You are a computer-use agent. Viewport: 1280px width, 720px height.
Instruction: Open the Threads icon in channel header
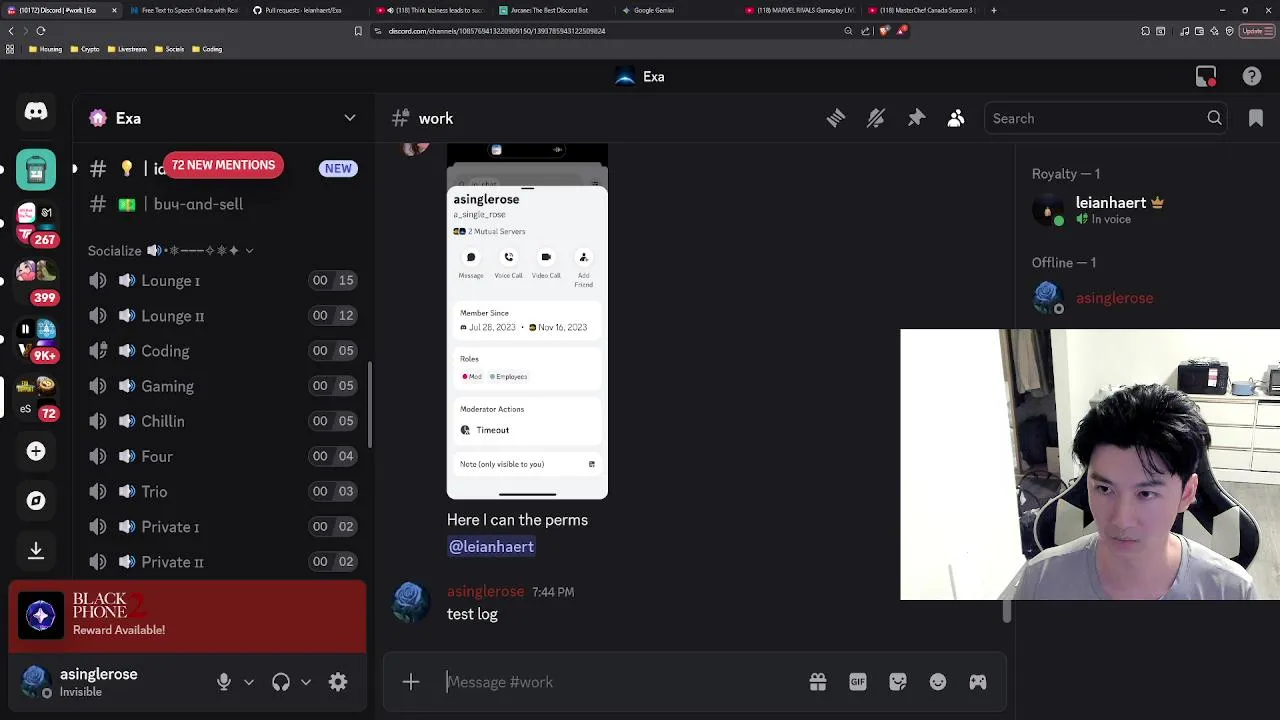click(x=836, y=118)
